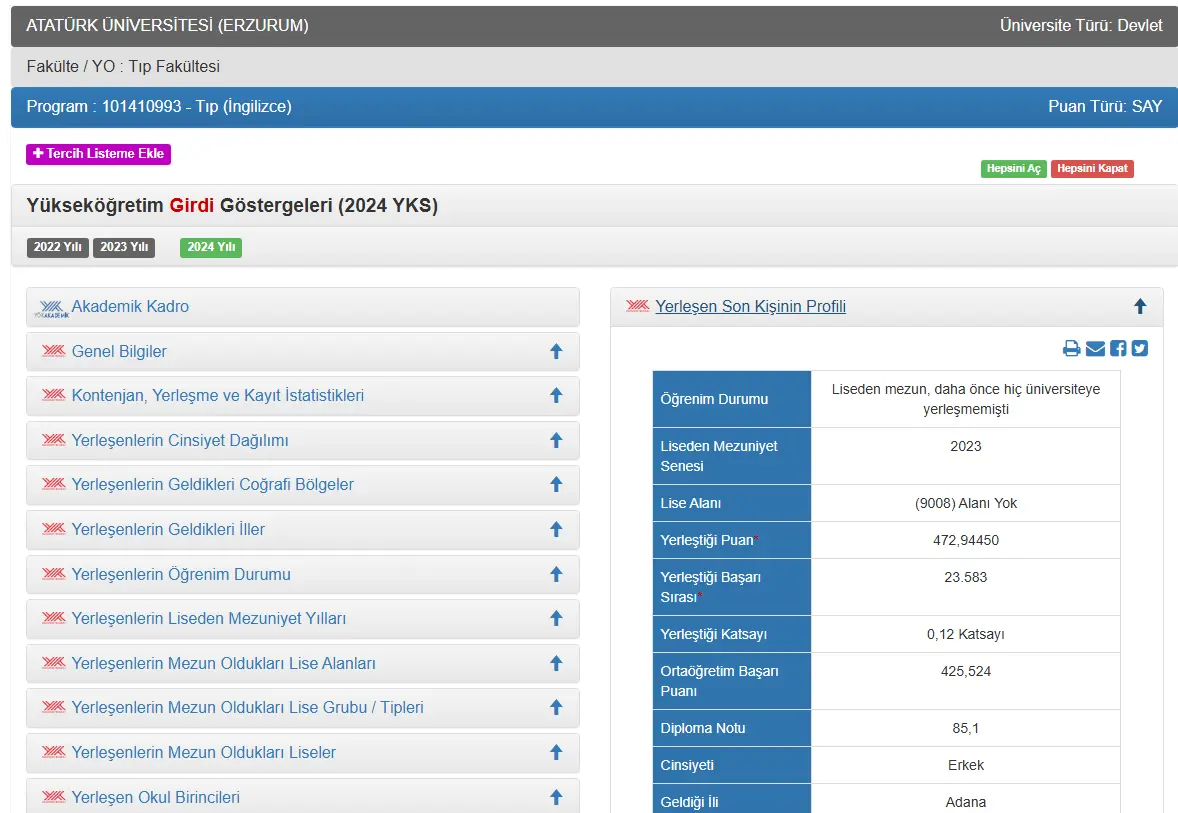Click the Öğrenim Durumu row header
Viewport: 1178px width, 813px height.
point(732,399)
